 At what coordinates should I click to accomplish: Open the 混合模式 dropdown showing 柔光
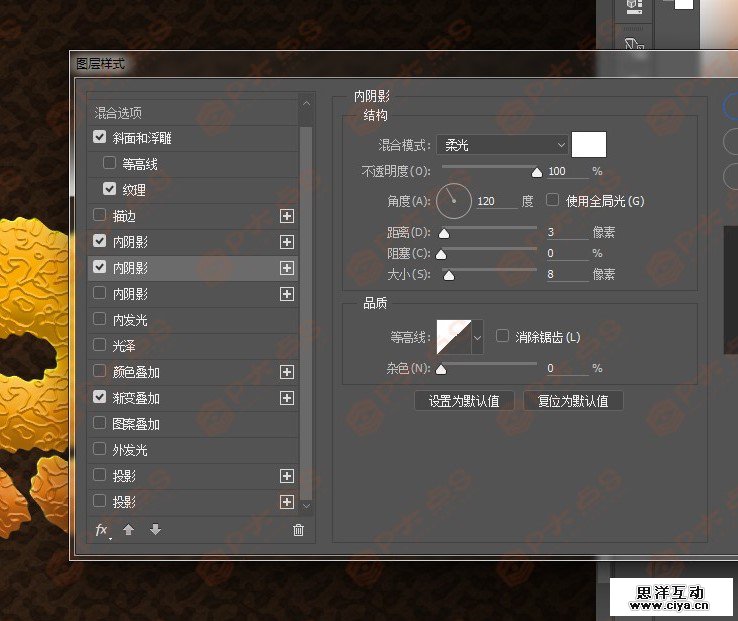tap(502, 145)
